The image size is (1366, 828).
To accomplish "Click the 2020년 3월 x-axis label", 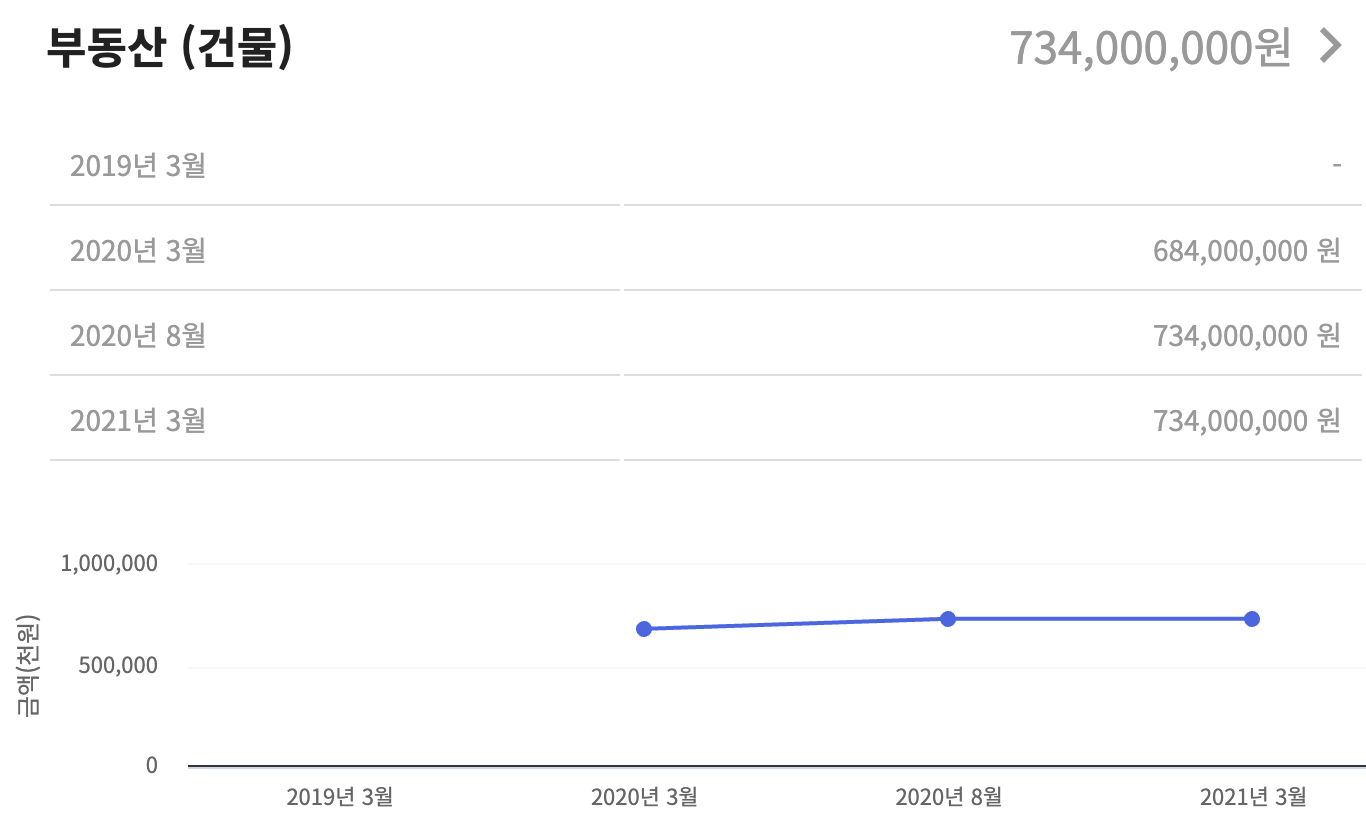I will [x=644, y=797].
